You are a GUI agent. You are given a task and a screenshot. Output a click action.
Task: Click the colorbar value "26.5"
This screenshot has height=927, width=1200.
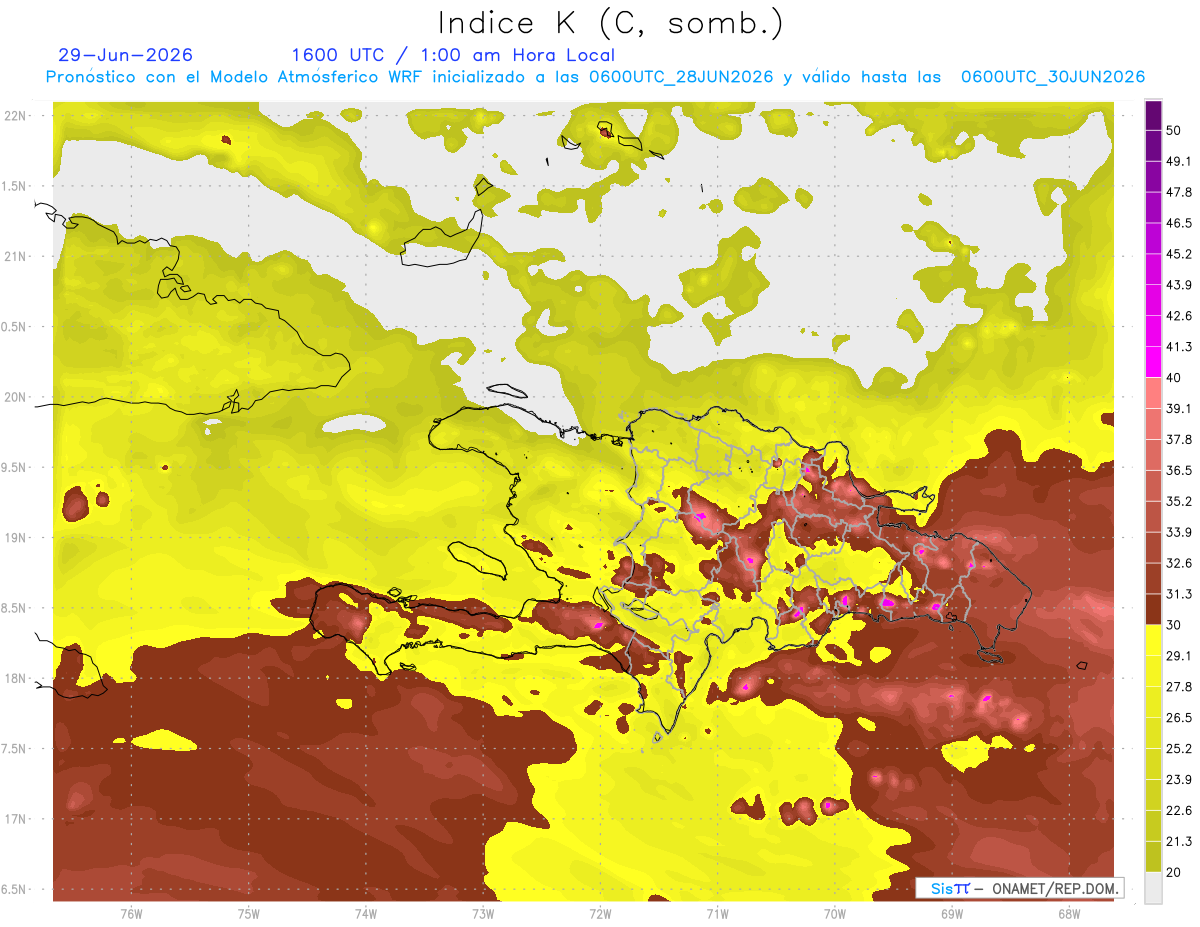(x=1179, y=718)
